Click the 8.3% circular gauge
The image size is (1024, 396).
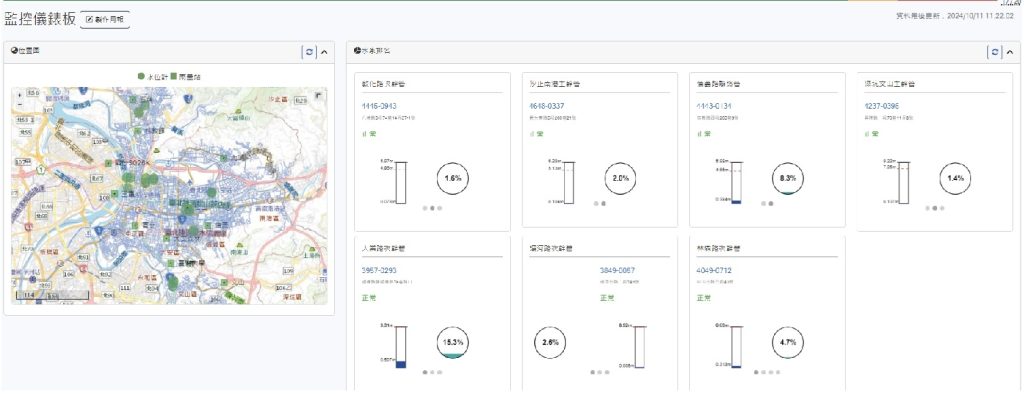(x=788, y=178)
